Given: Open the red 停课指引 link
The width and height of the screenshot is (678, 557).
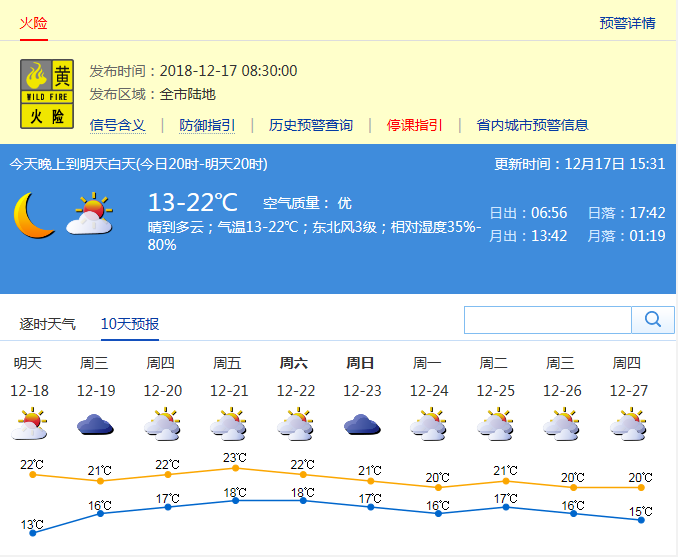Looking at the screenshot, I should click(415, 125).
